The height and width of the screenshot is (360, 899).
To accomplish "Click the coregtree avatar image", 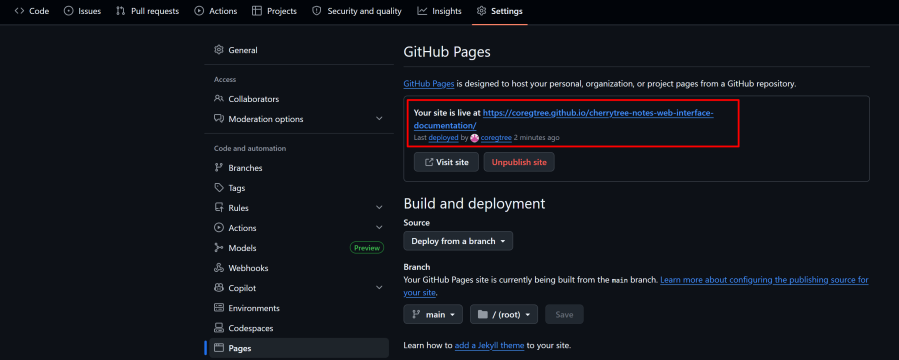I will 474,138.
